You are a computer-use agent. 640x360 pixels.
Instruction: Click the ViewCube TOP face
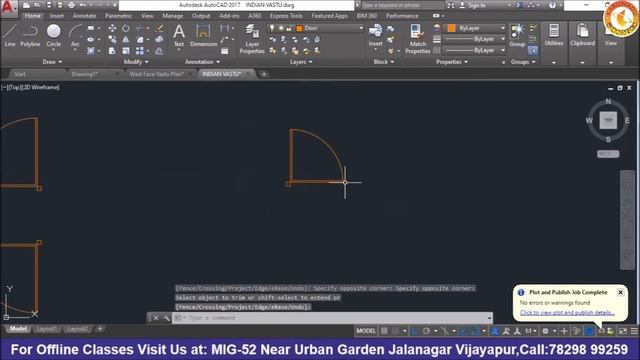pos(608,120)
